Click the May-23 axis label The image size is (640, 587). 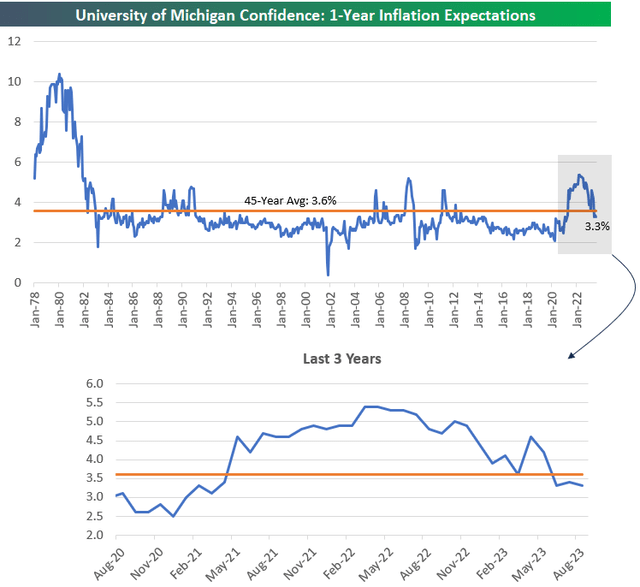pos(530,564)
